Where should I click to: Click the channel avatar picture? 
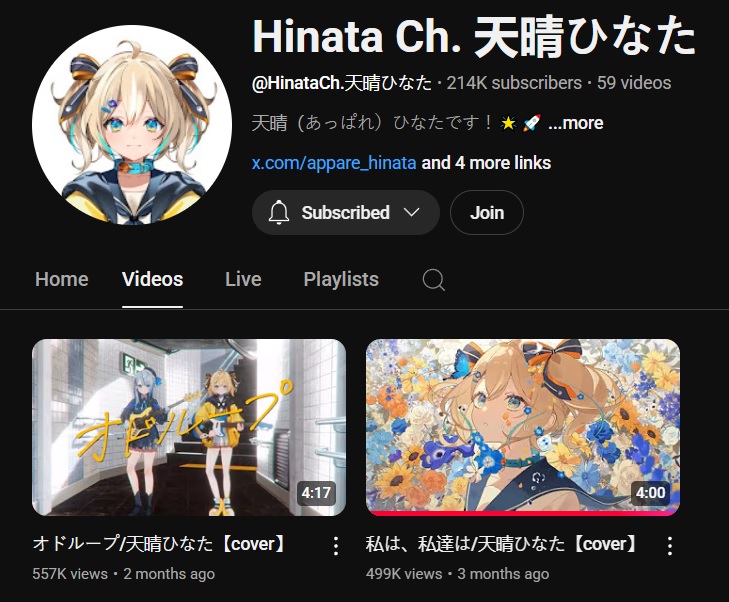[132, 125]
